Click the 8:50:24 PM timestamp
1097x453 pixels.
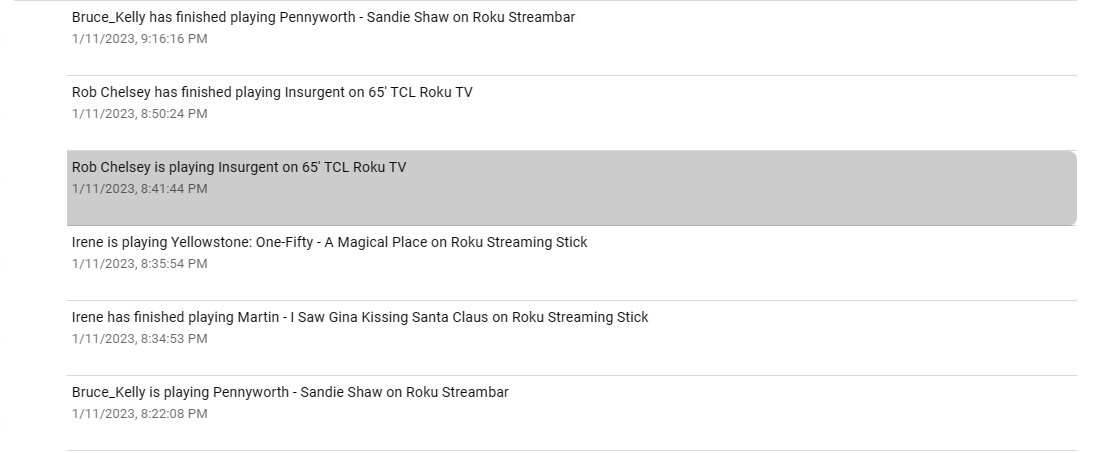(139, 114)
